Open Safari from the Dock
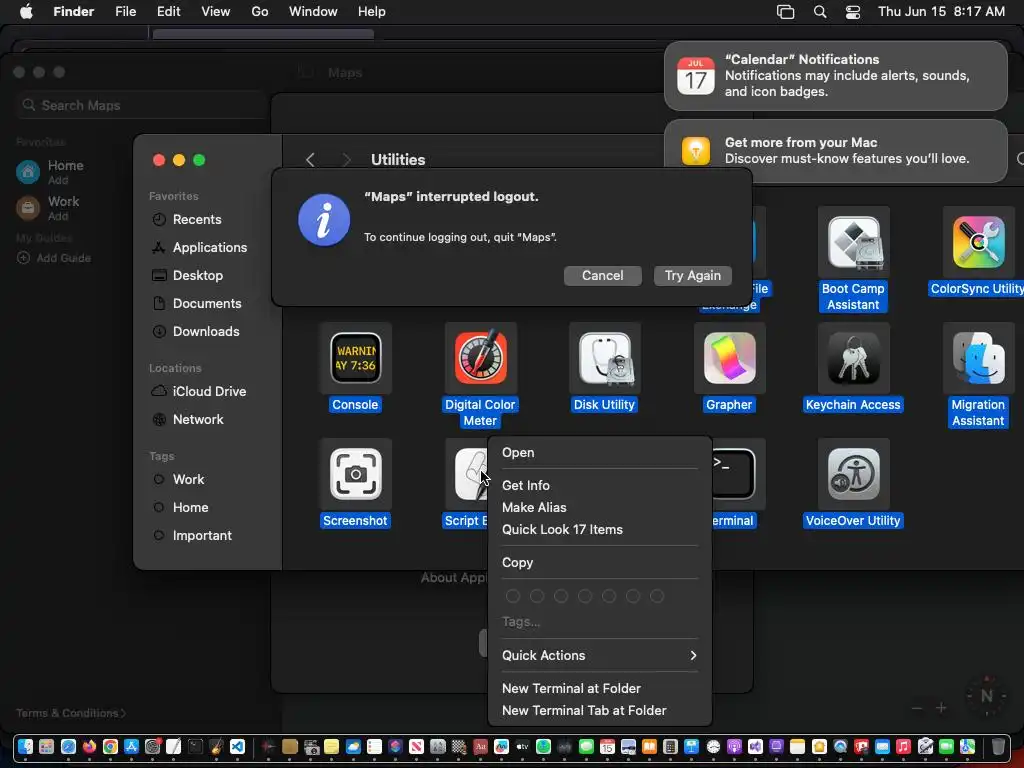 pos(68,746)
